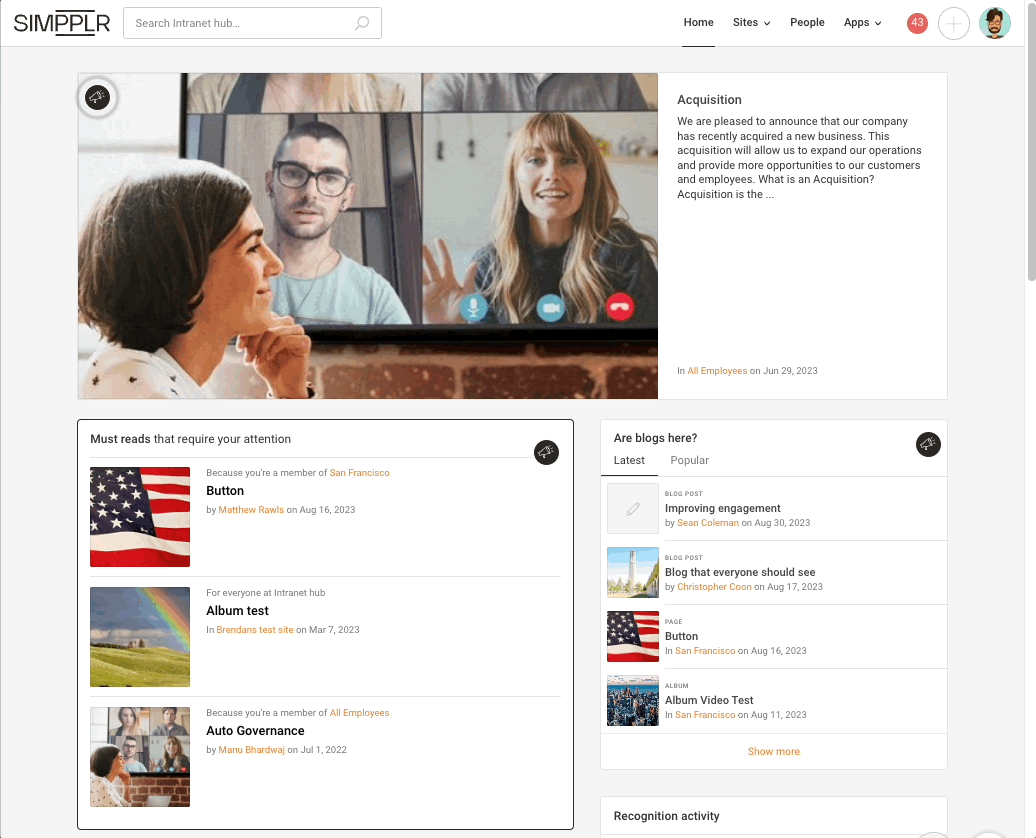Click the Must reads panel heading text
Viewport: 1036px width, 838px height.
click(190, 439)
